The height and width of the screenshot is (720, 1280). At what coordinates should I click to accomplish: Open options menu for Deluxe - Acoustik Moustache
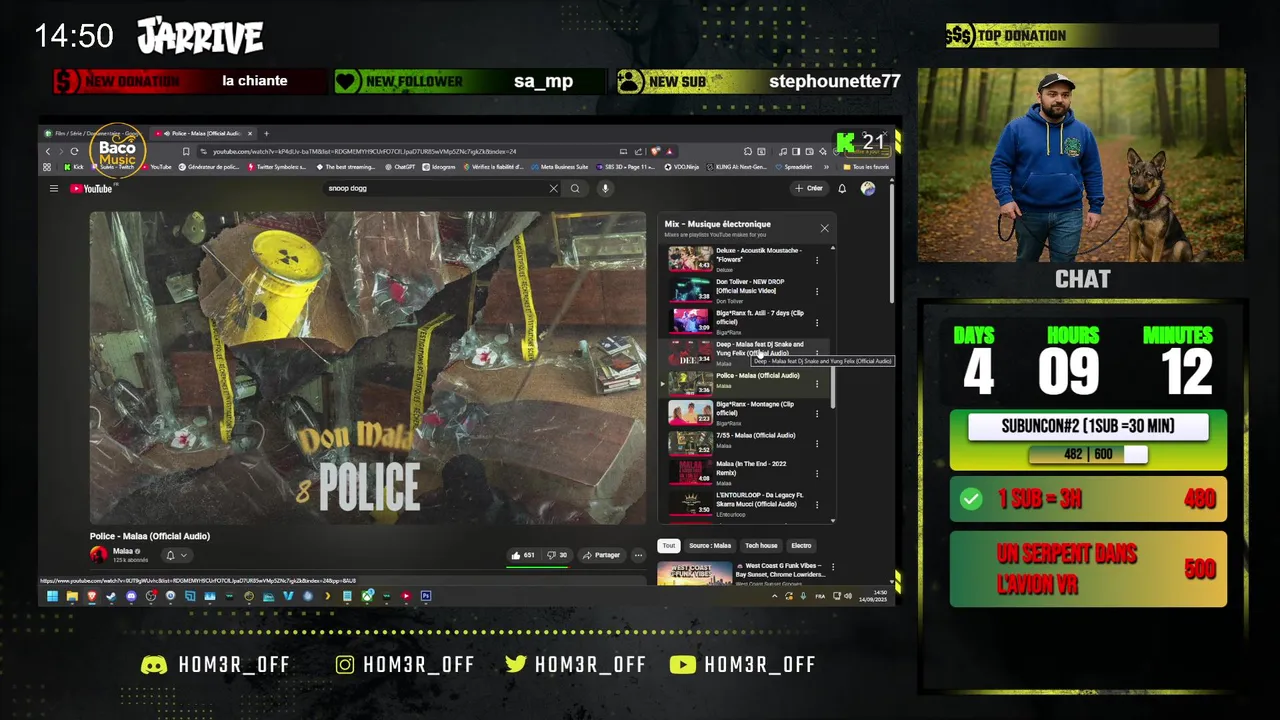pyautogui.click(x=817, y=260)
